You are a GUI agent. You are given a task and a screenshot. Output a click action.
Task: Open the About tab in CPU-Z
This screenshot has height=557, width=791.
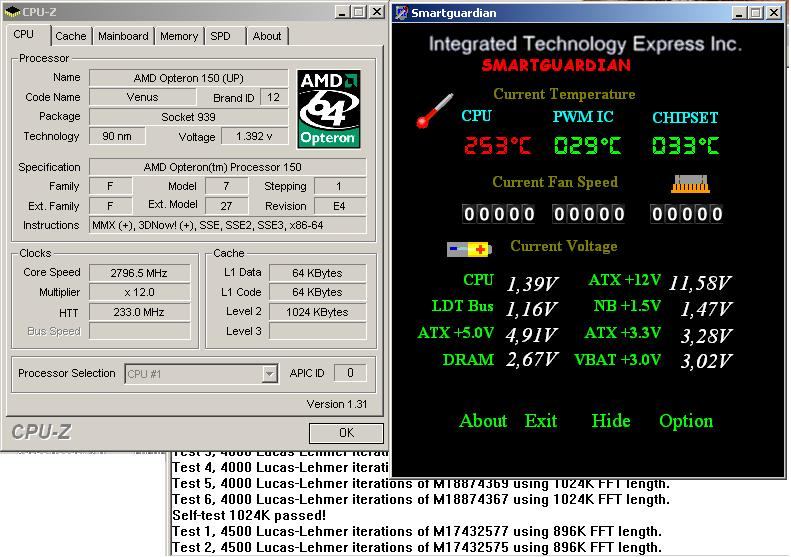[267, 36]
